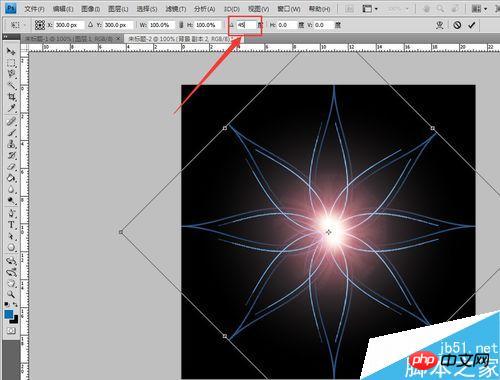Choose the Paint Bucket tool

(x=11, y=178)
